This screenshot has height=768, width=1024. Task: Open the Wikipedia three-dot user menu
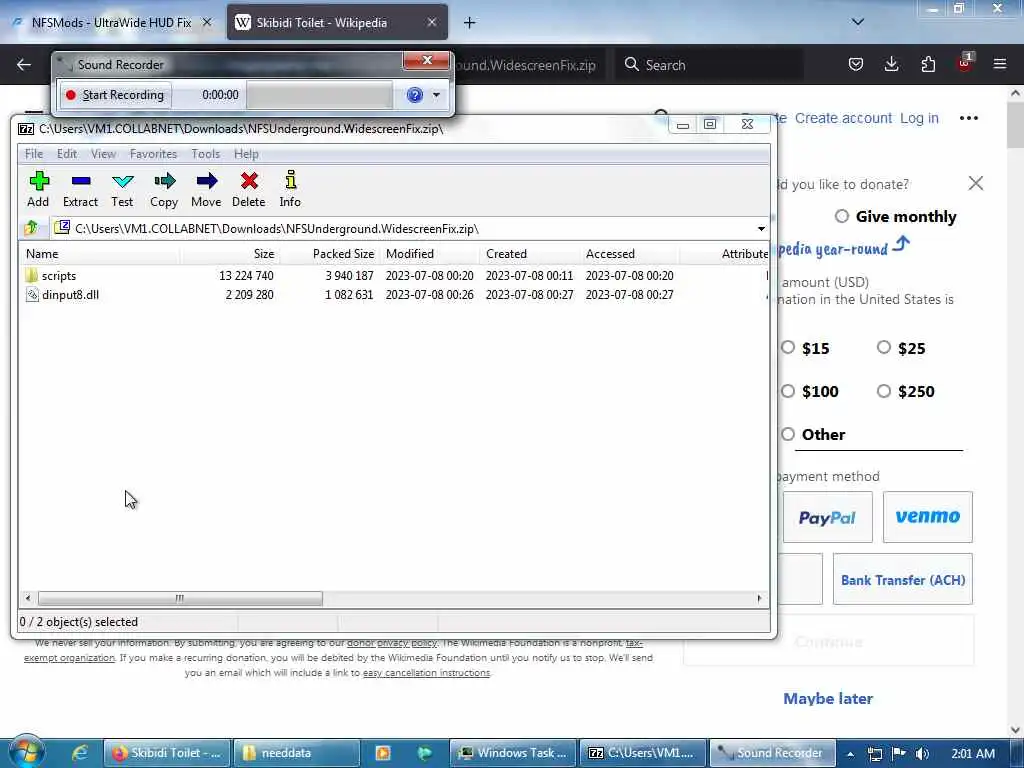point(968,118)
